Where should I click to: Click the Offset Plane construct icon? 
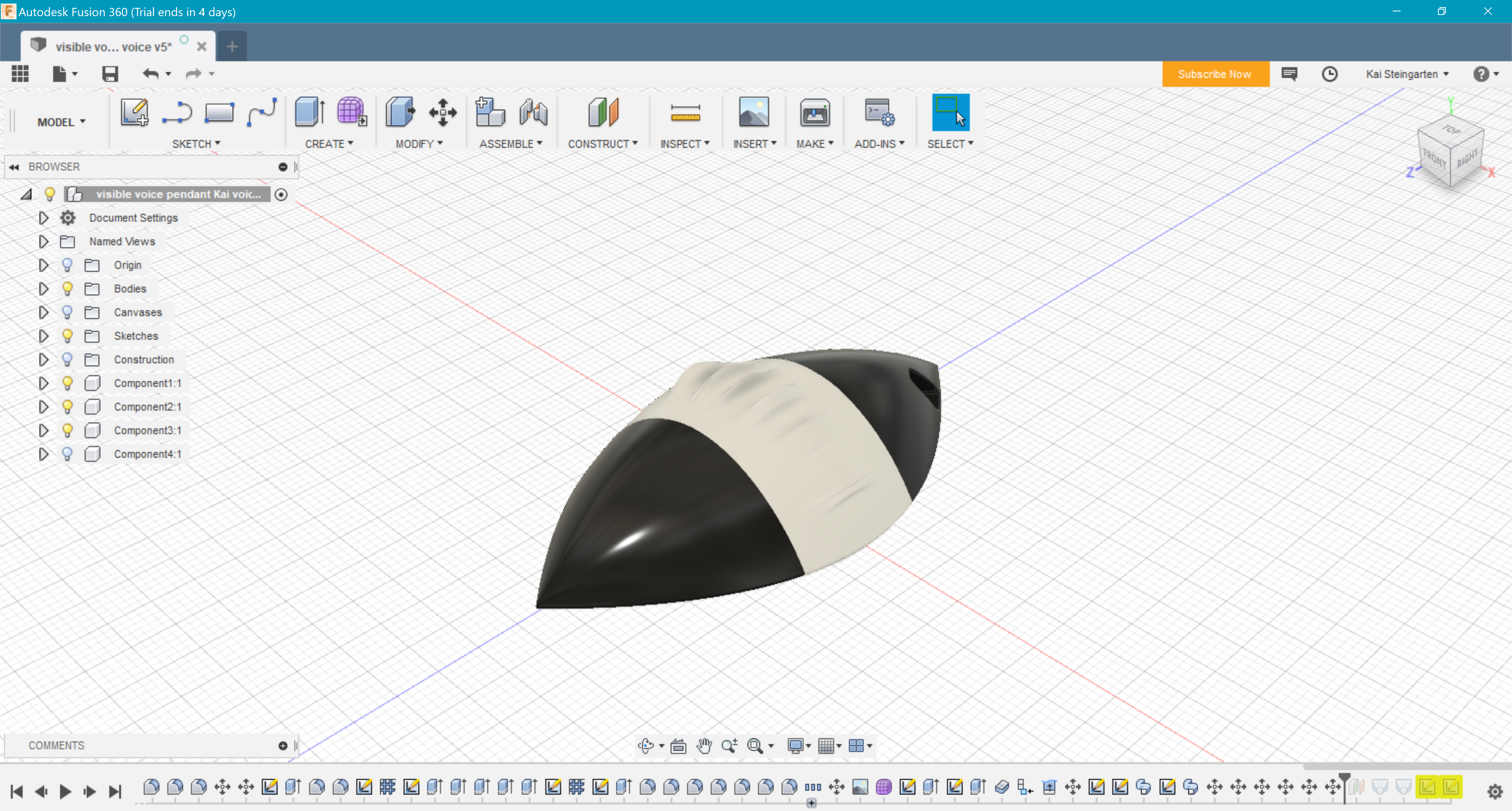(x=603, y=112)
